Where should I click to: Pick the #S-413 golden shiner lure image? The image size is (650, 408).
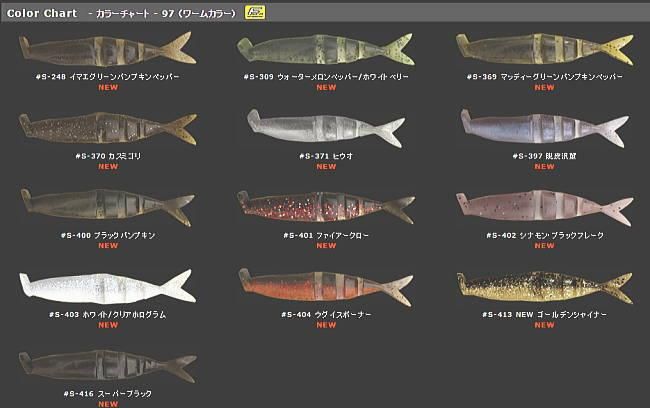545,287
